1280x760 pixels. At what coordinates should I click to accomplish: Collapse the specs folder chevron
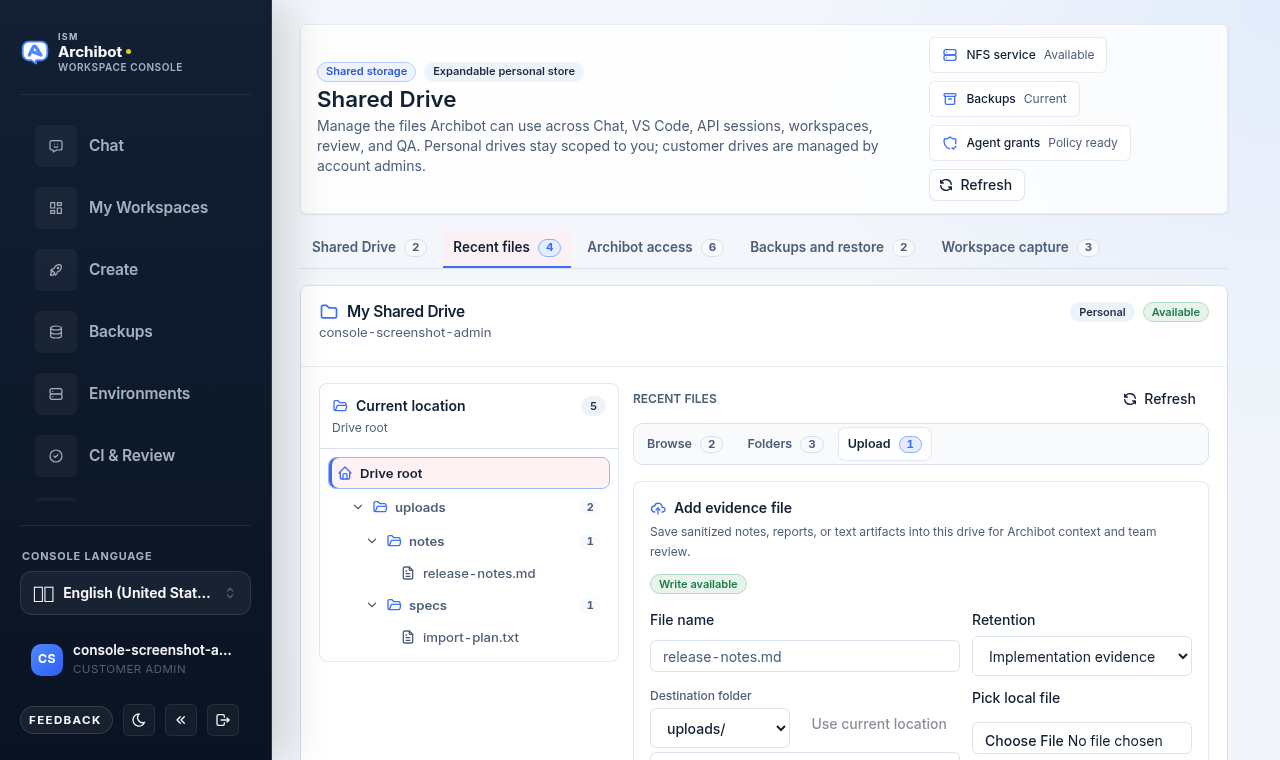tap(372, 605)
